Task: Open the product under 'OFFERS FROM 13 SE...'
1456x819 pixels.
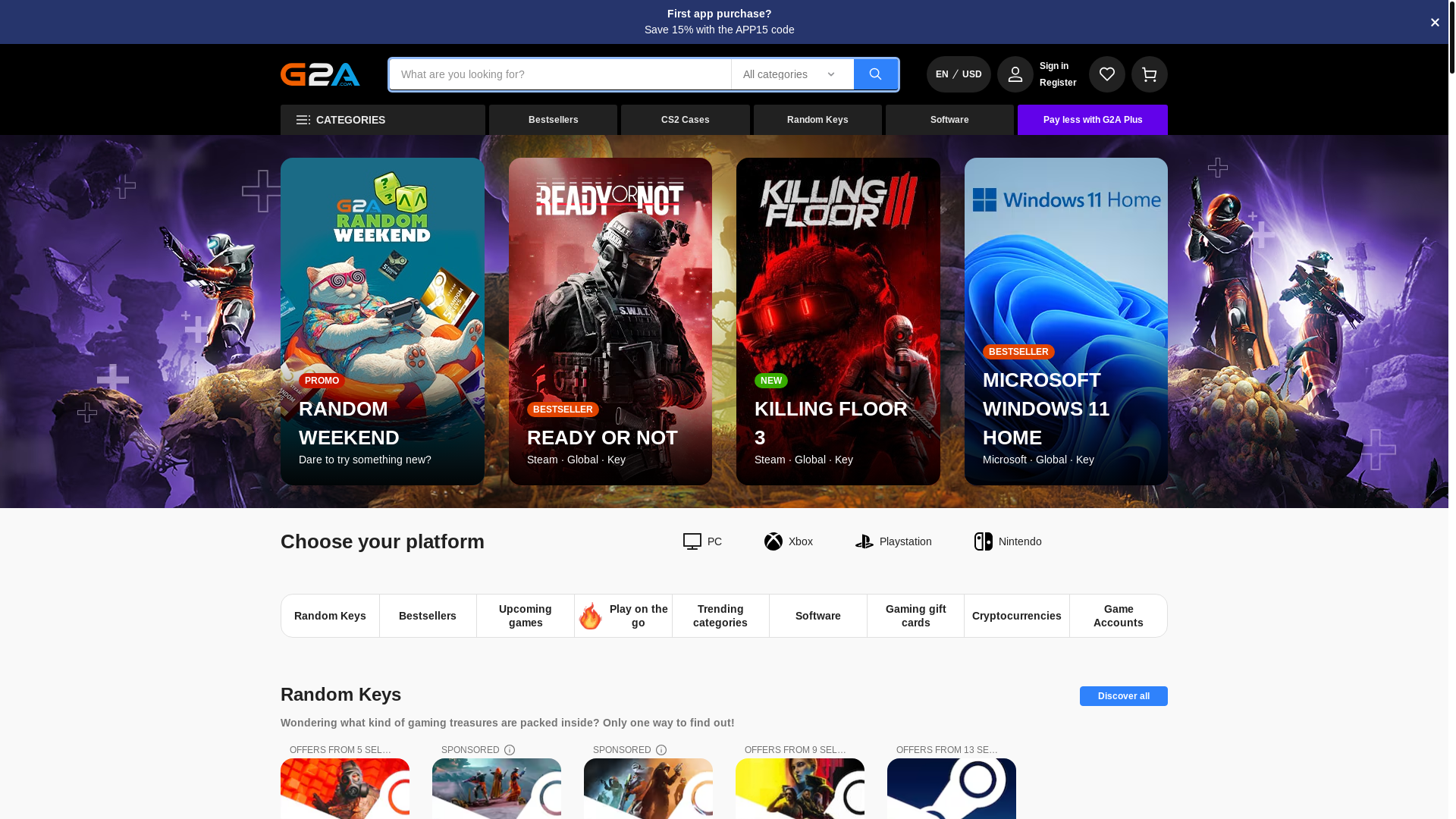Action: tap(952, 789)
